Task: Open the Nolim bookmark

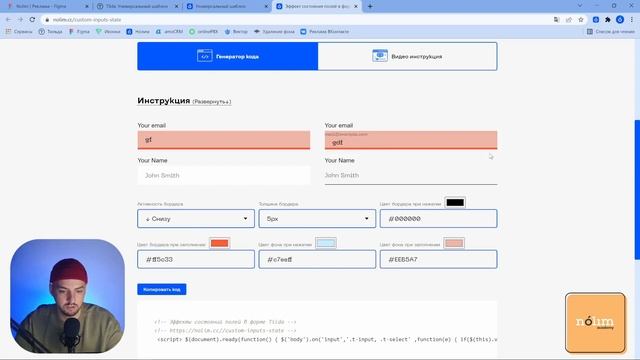Action: click(138, 31)
